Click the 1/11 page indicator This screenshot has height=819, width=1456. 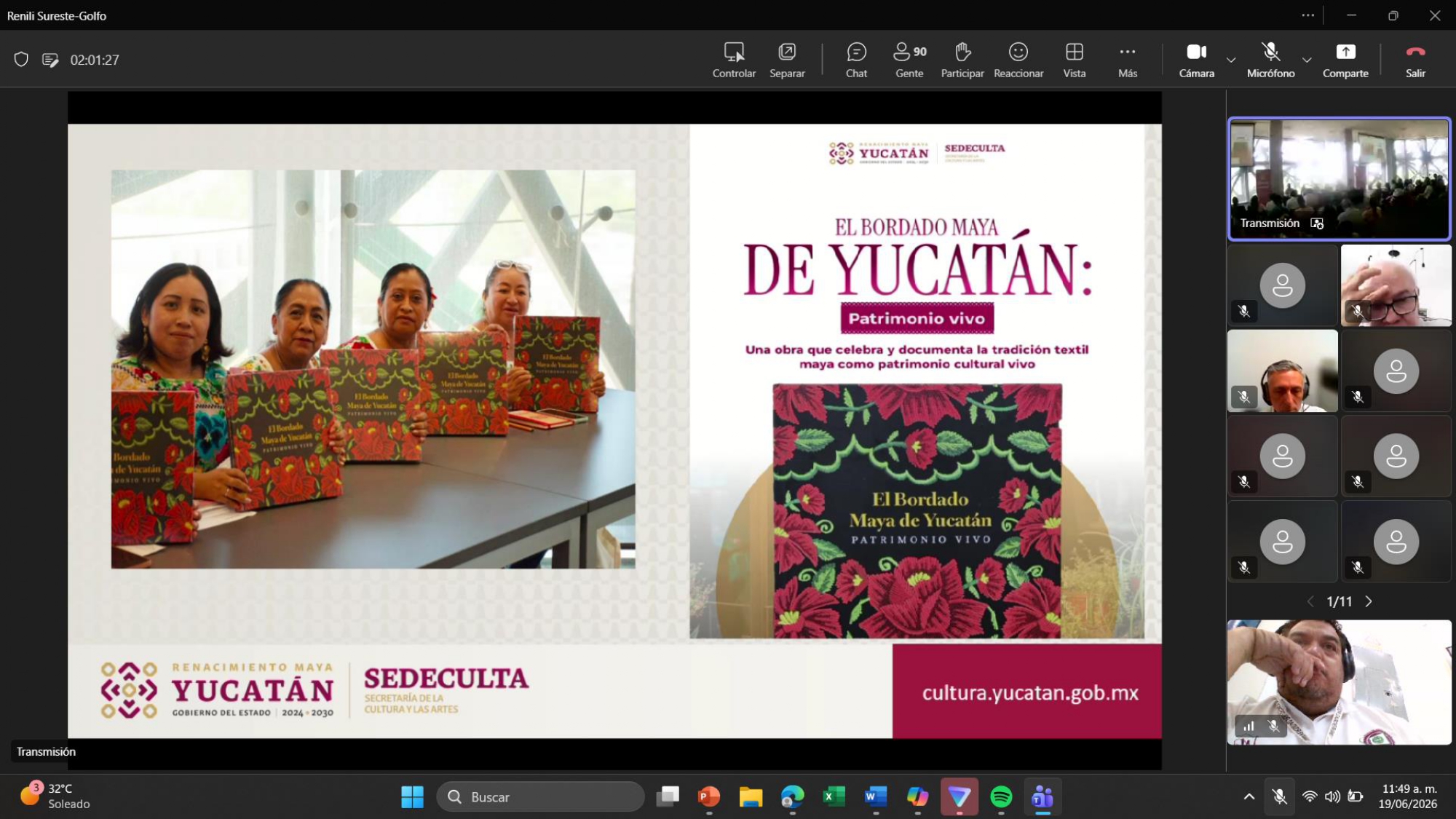[x=1340, y=601]
